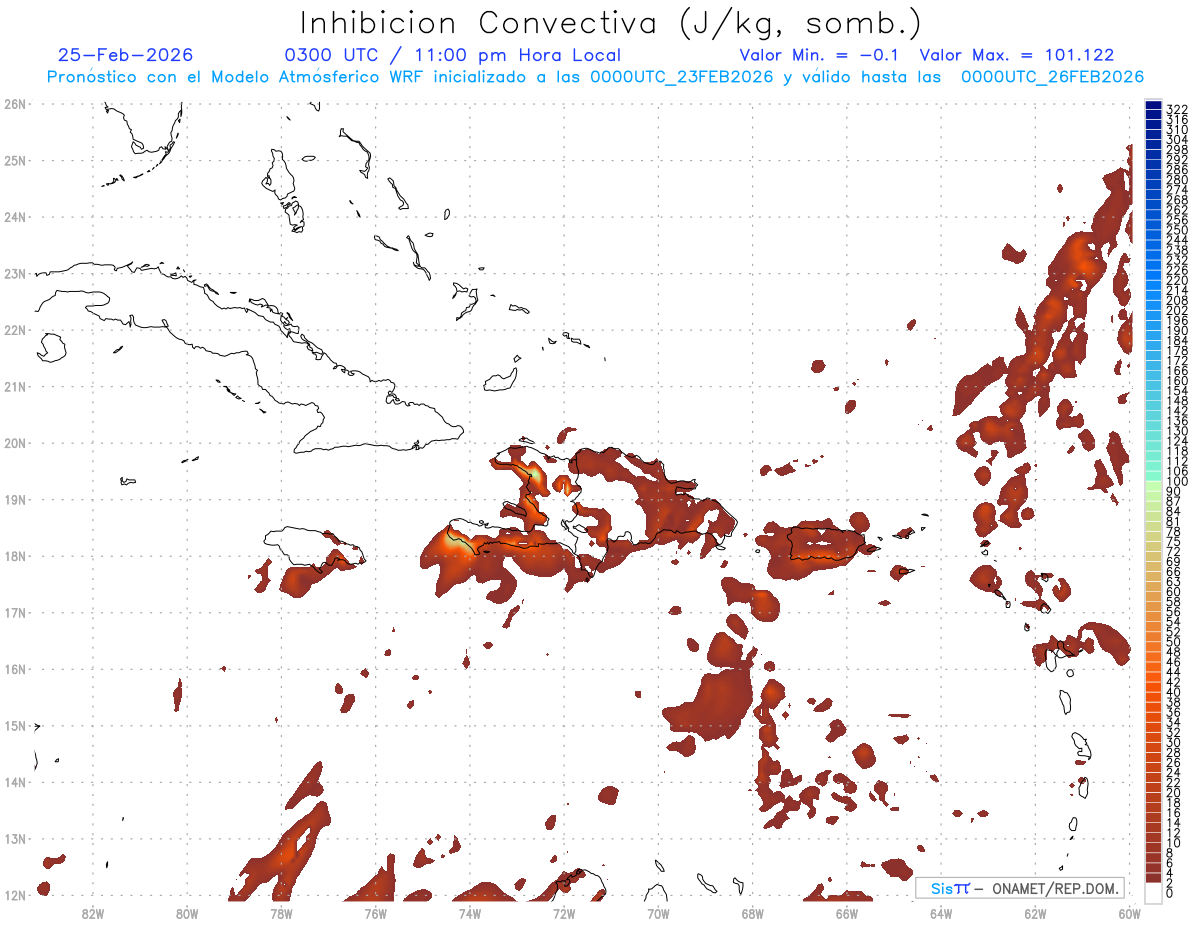Viewport: 1200px width, 927px height.
Task: Click the 'Sisπ' logo text
Action: 950,888
